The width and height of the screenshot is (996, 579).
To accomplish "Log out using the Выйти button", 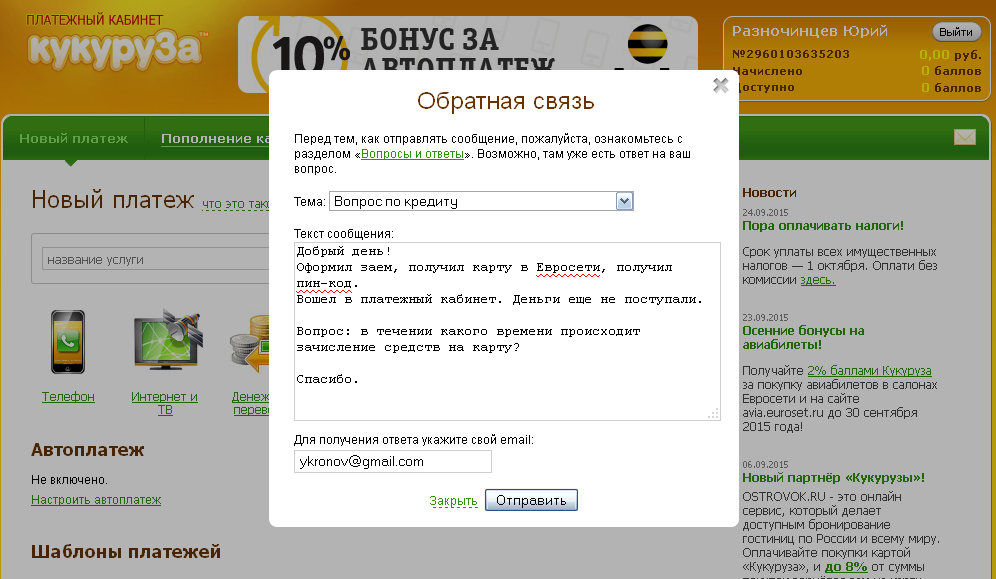I will click(956, 32).
